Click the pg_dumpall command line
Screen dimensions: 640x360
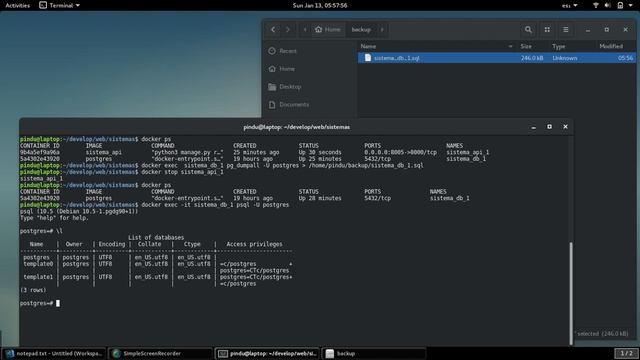coord(222,166)
